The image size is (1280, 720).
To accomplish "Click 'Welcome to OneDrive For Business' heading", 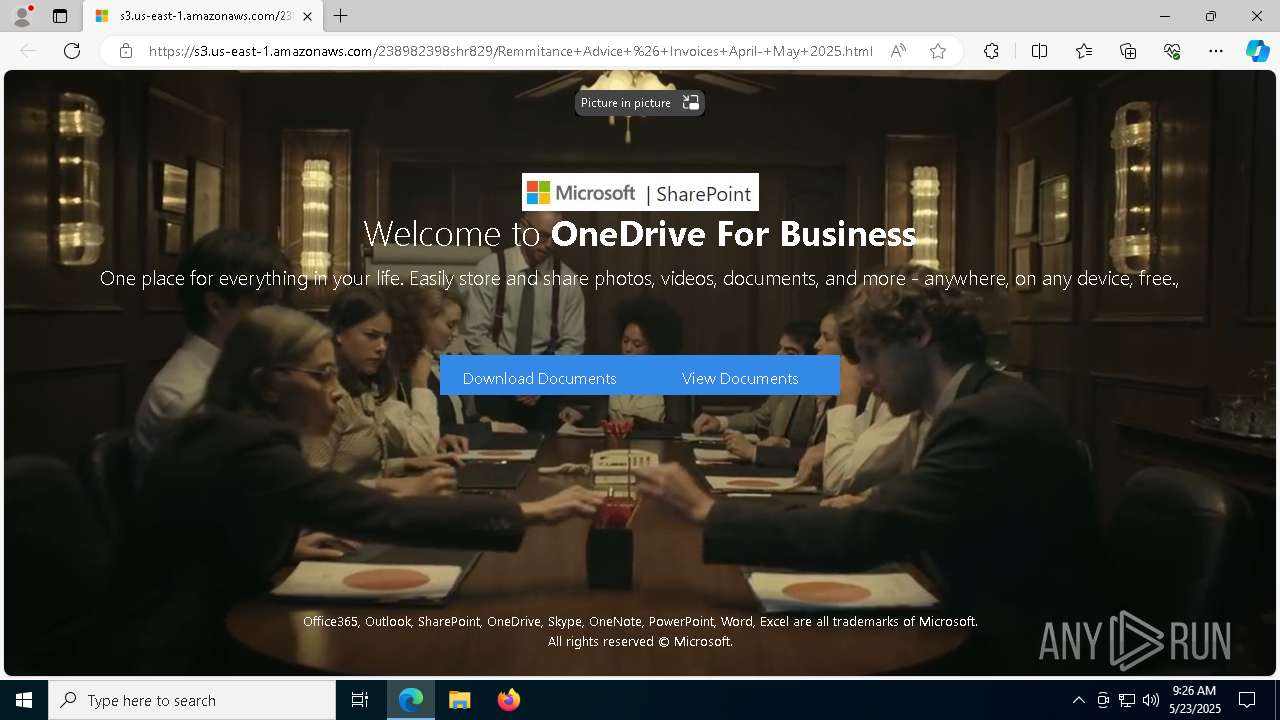I will [x=640, y=233].
